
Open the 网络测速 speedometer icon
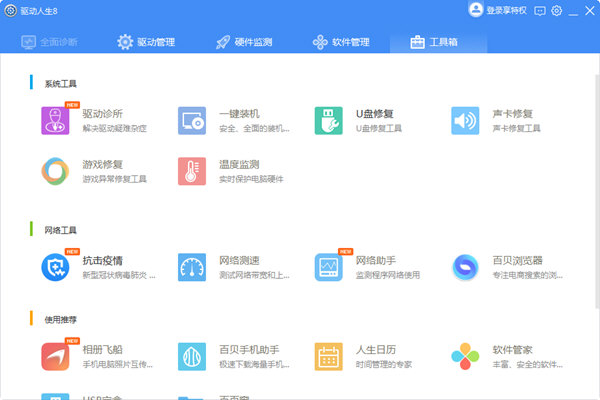coord(192,267)
